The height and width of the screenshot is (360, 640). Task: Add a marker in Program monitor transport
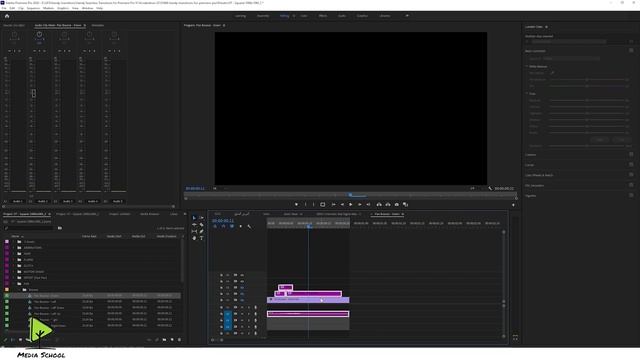296,204
